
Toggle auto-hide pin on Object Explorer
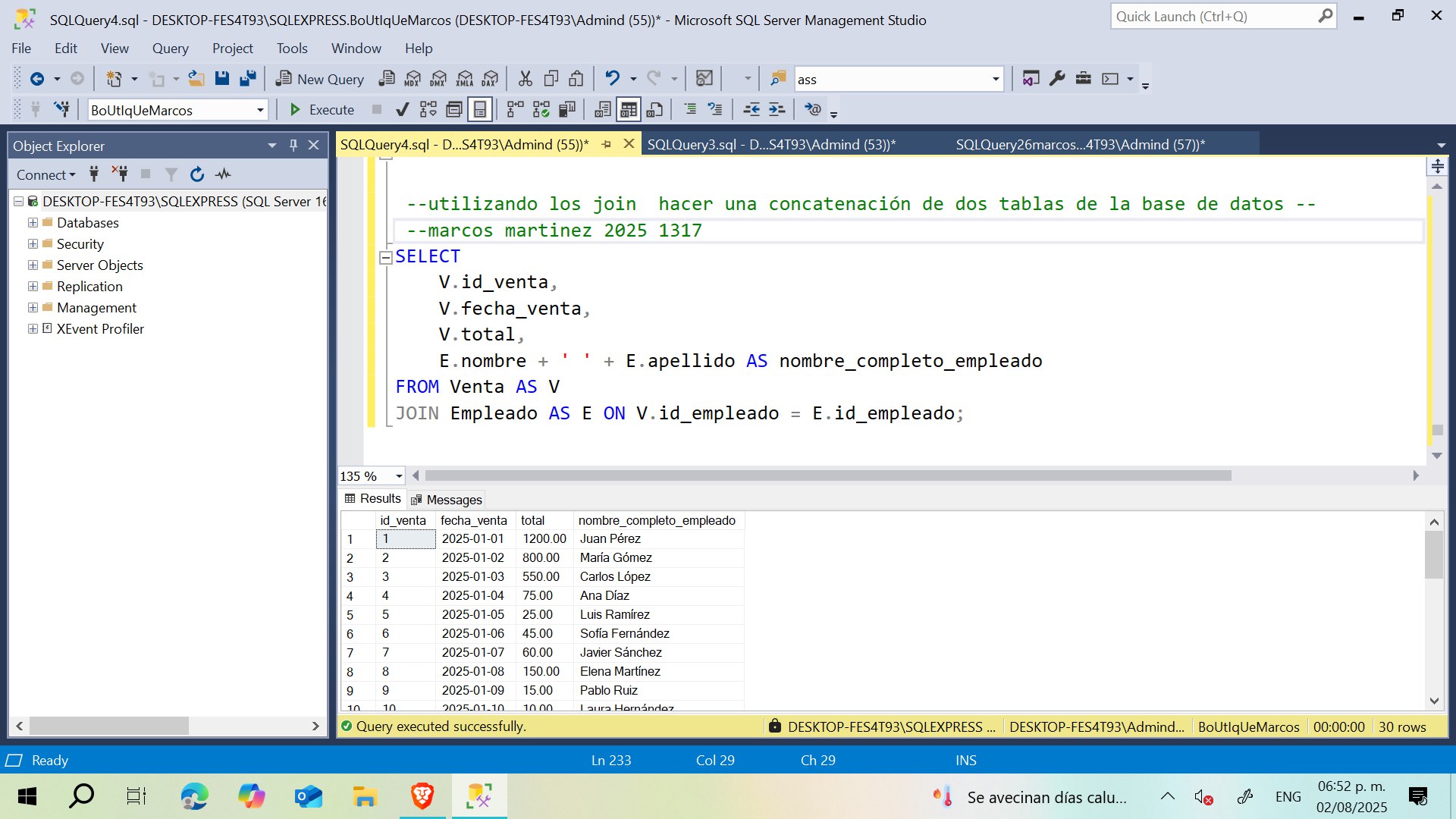293,146
